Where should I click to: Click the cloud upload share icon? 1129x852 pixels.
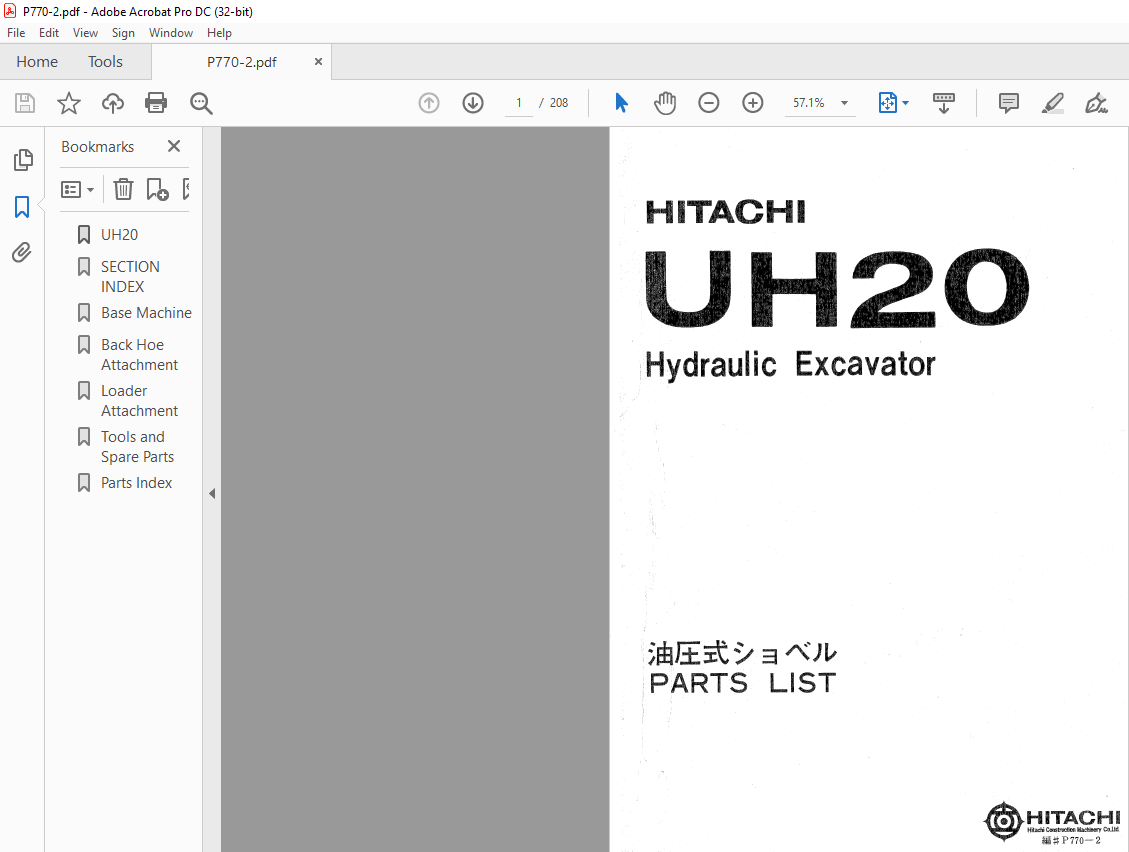(112, 103)
